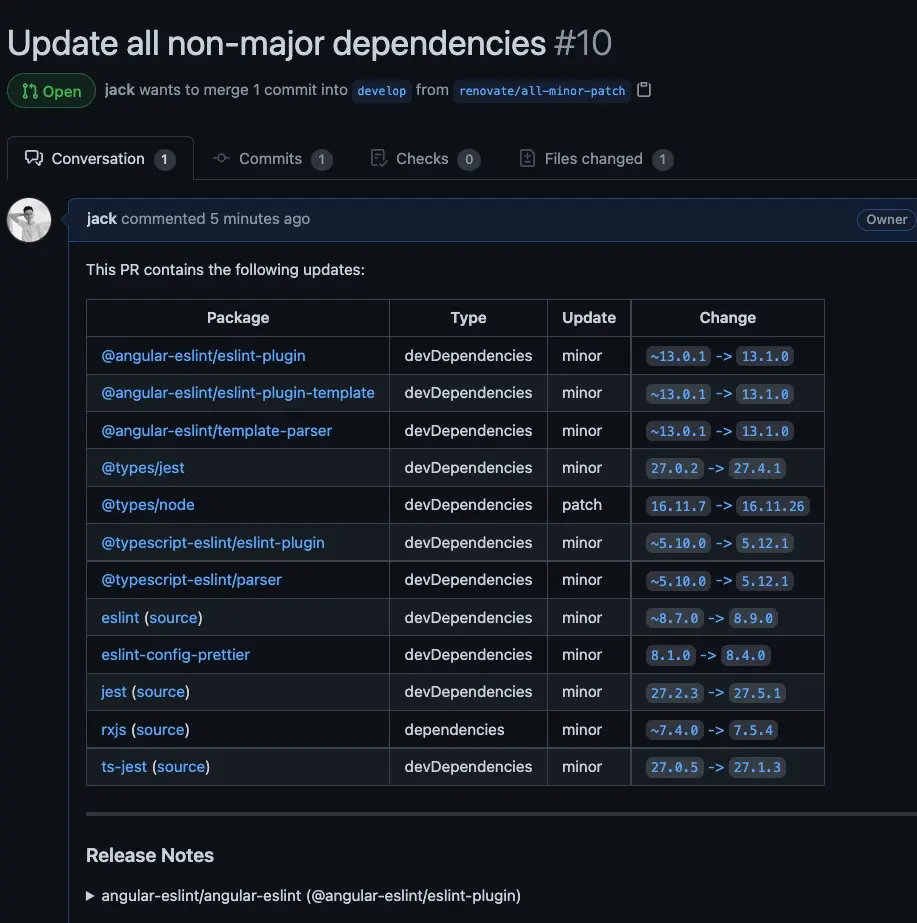Copy the renovate/all-minor-patch branch name icon

644,89
